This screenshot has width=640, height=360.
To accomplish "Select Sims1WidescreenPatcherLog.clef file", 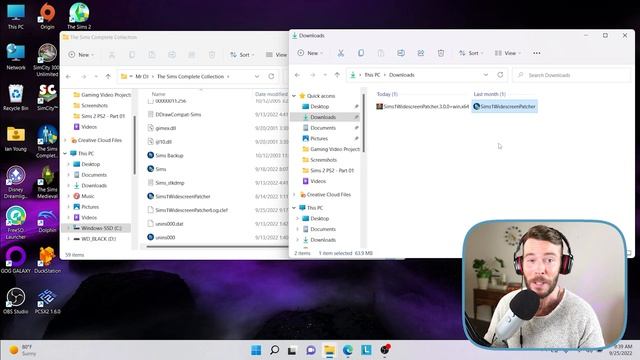I will (x=191, y=210).
